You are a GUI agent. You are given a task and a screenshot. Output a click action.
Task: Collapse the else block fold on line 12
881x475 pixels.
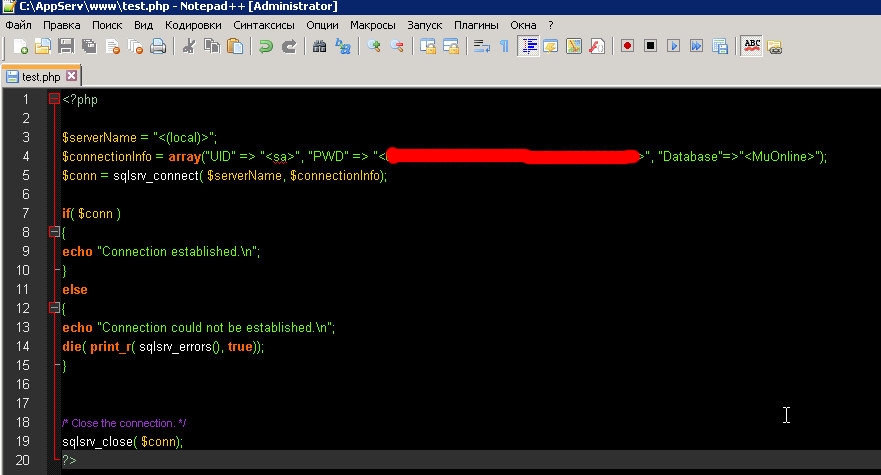pos(54,308)
